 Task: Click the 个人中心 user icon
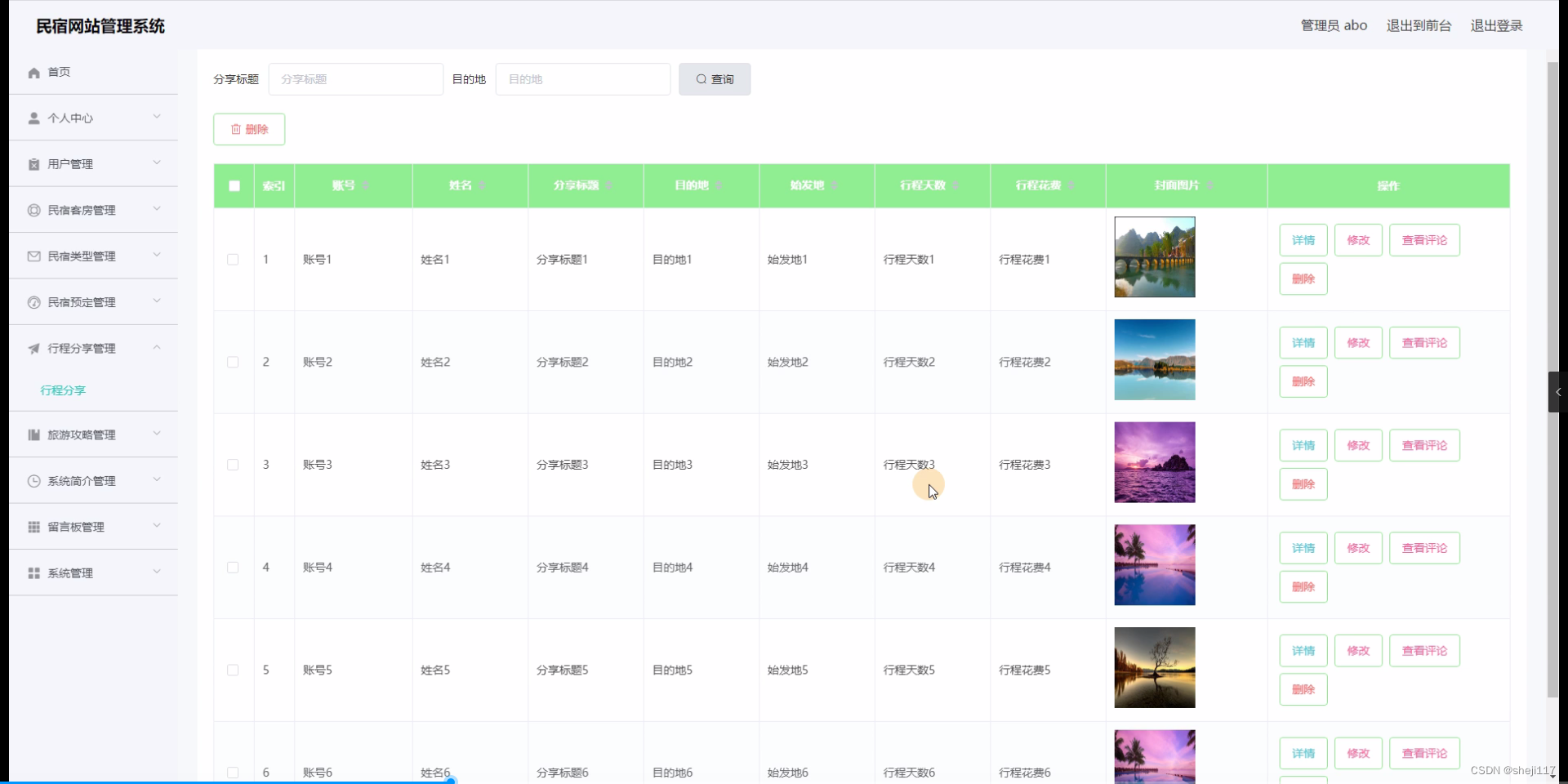click(x=33, y=118)
